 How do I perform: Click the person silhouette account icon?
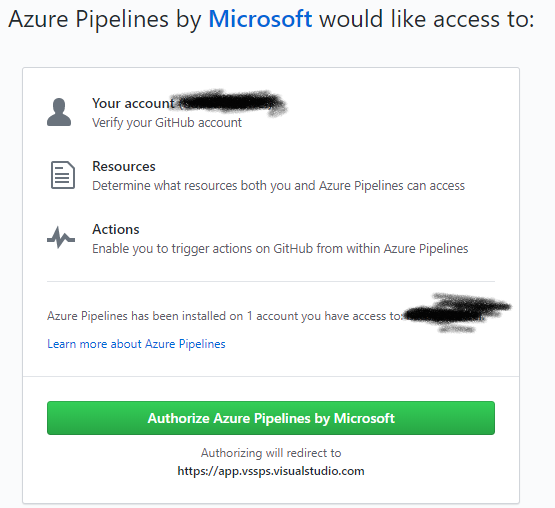click(59, 112)
